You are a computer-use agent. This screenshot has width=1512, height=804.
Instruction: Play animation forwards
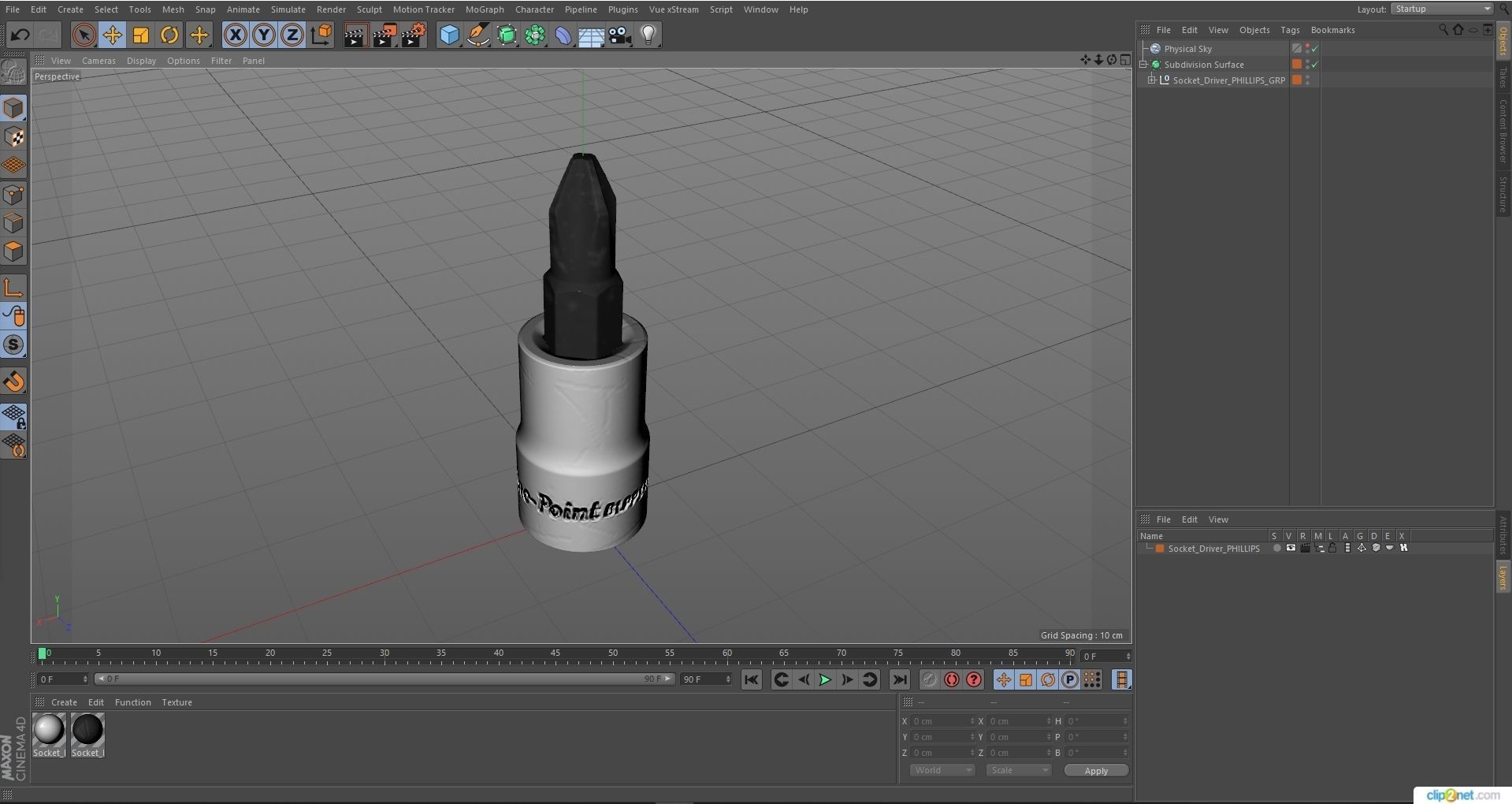825,679
